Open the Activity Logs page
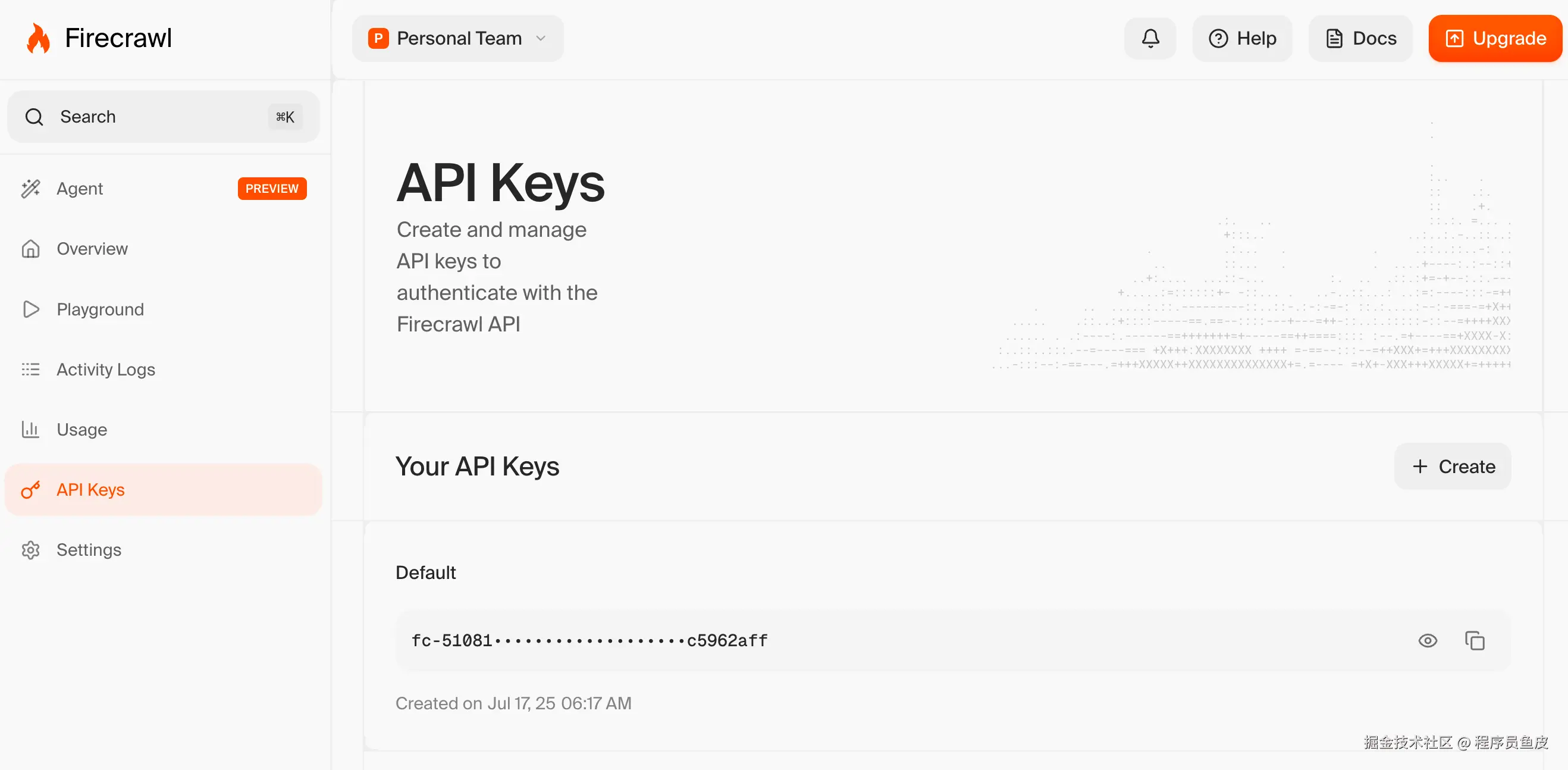The width and height of the screenshot is (1568, 770). (x=106, y=370)
